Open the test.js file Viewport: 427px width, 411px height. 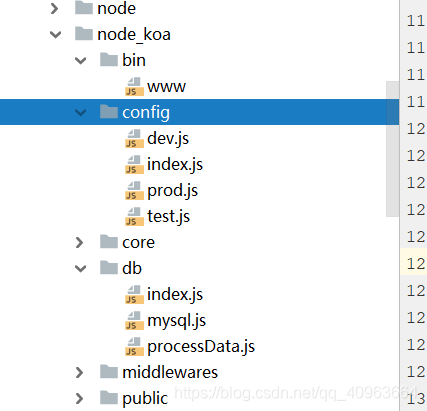point(168,217)
